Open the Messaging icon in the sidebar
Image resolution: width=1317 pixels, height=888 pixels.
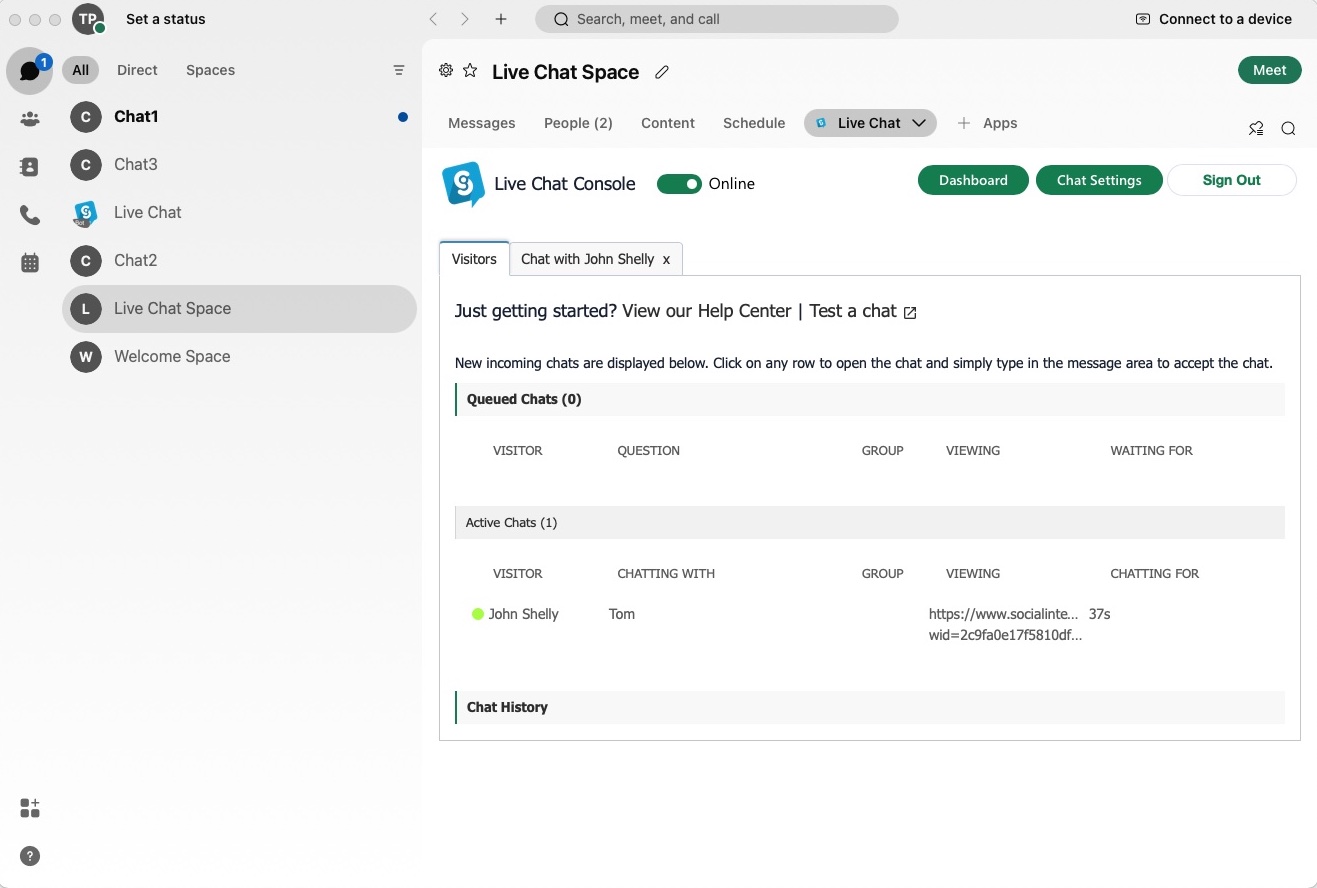coord(29,71)
